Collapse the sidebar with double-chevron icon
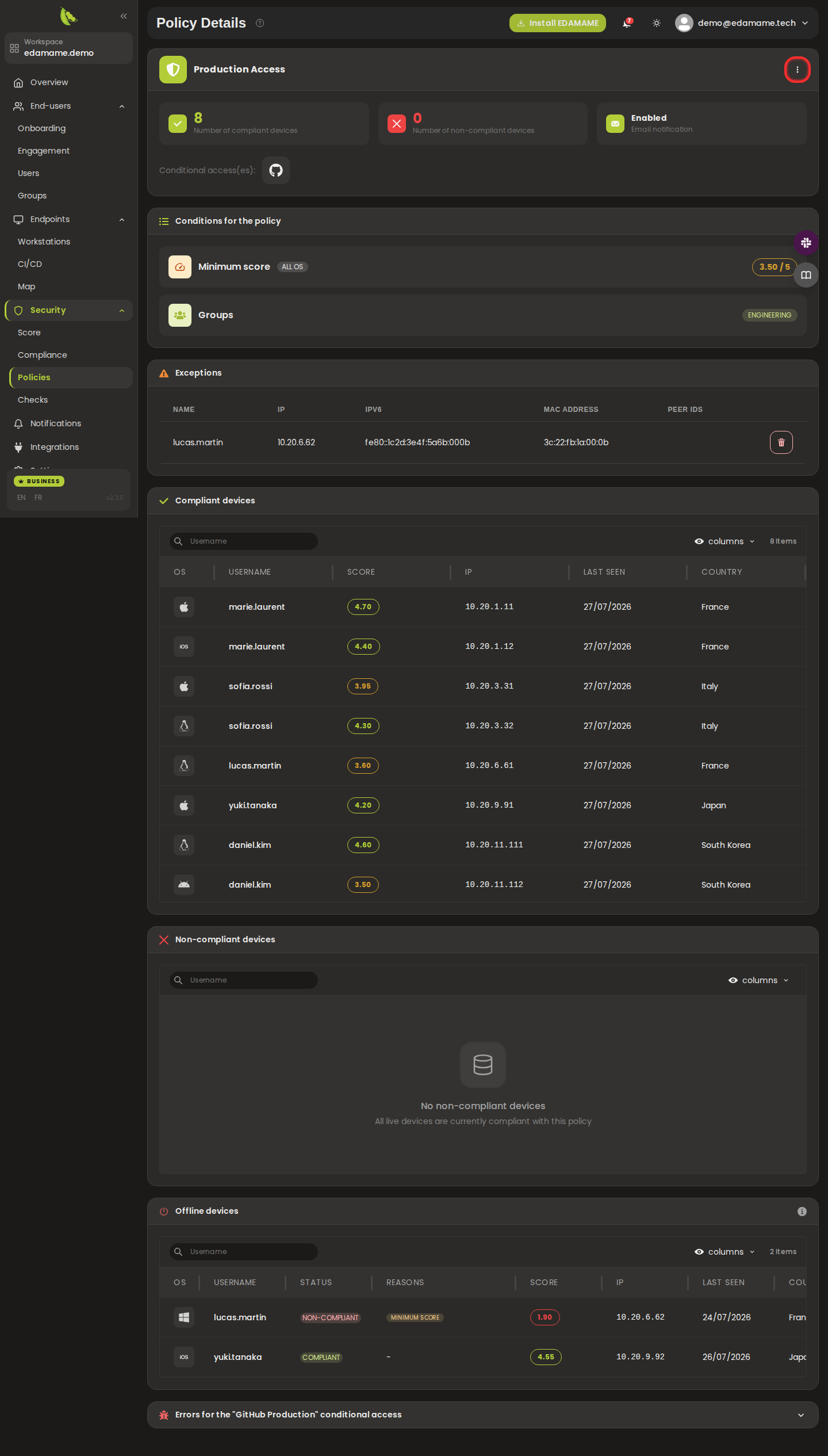This screenshot has height=1456, width=828. point(124,16)
